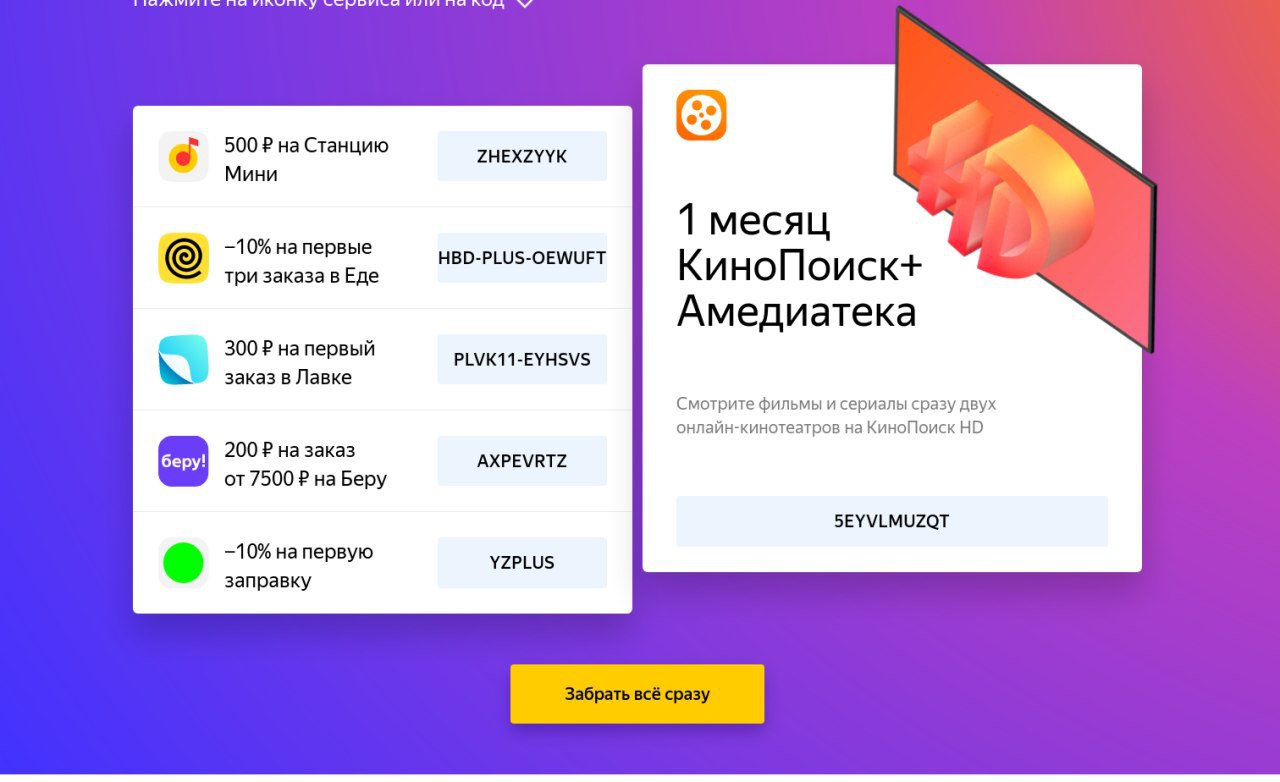
Task: Select the 300 ₽ на первый заказ в Лавке text
Action: [299, 363]
